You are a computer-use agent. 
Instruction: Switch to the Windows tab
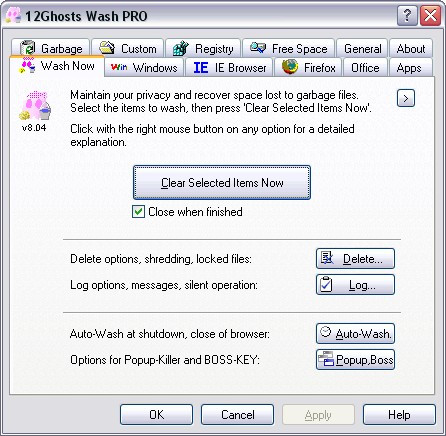[x=144, y=68]
